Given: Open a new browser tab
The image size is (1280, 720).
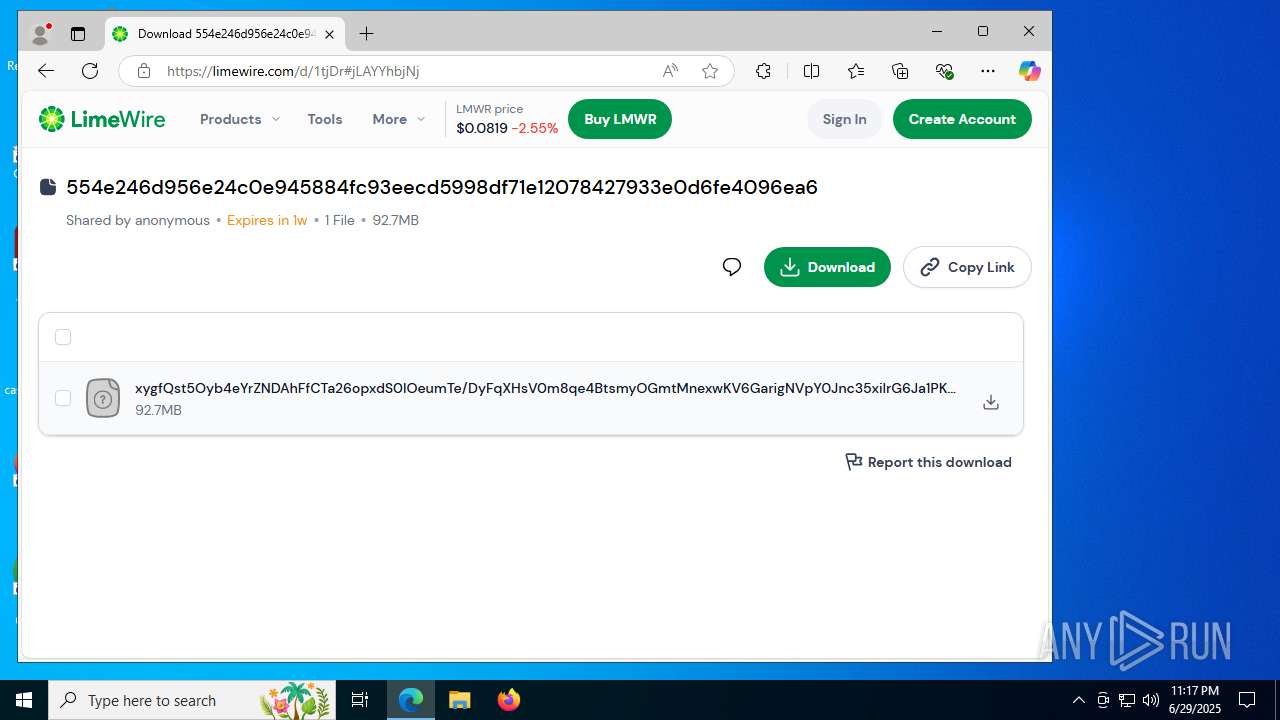Looking at the screenshot, I should click(x=367, y=34).
